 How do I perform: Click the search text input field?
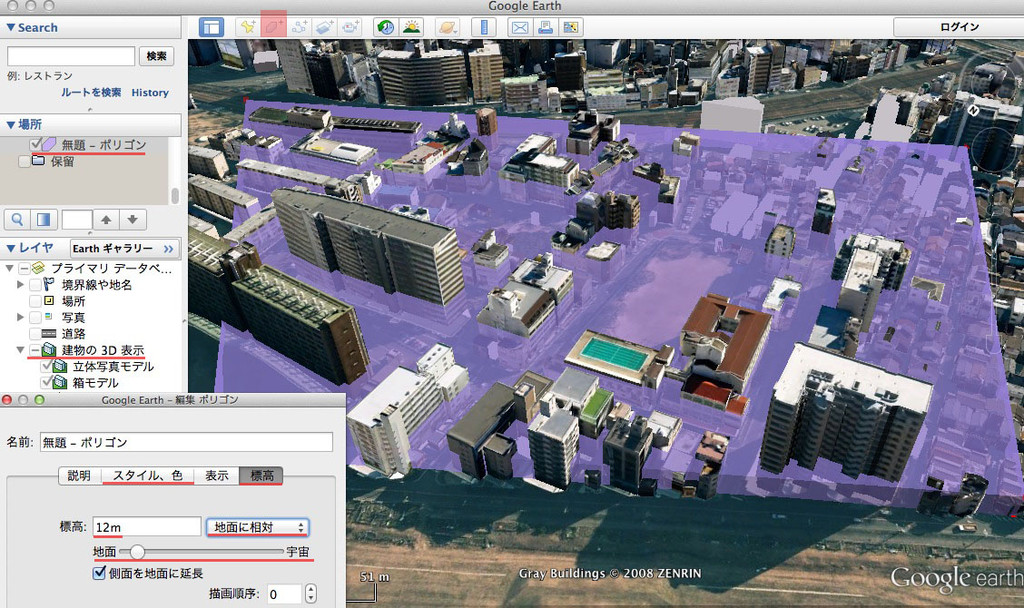[x=71, y=56]
